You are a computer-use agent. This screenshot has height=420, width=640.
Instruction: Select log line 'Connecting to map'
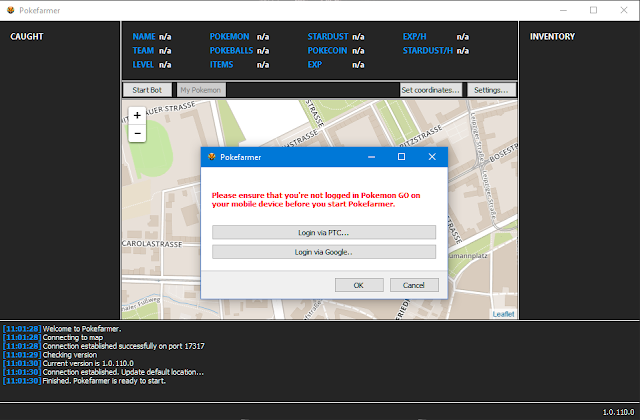coord(73,338)
